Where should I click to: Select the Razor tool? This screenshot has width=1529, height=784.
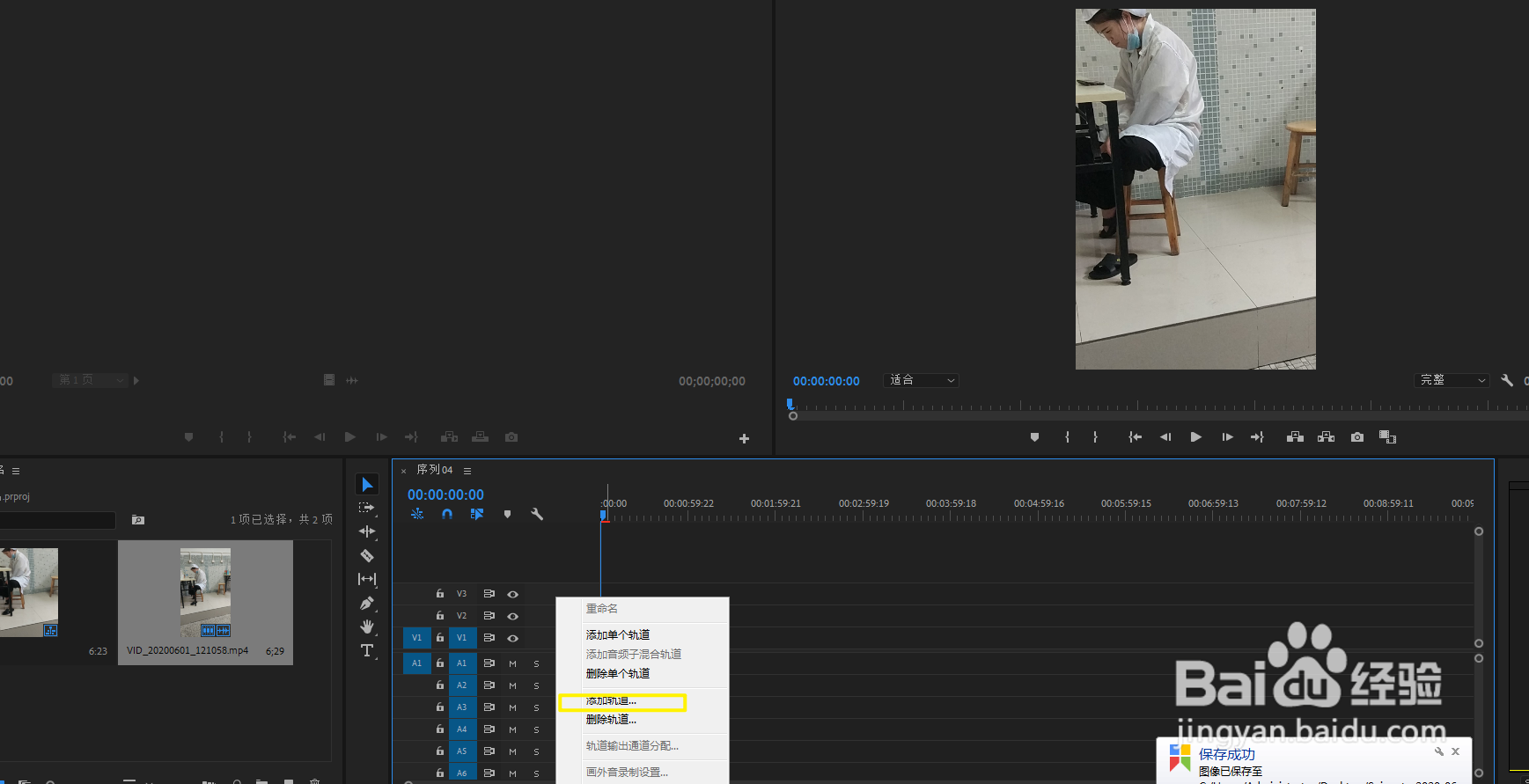367,555
